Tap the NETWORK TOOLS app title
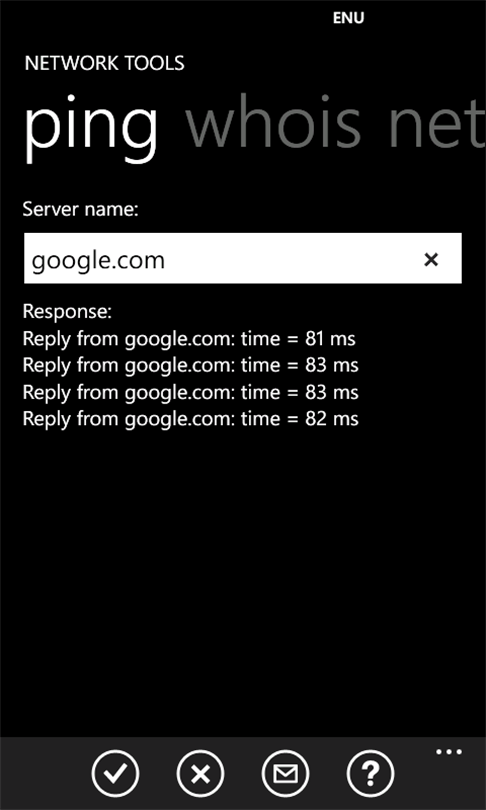 (x=104, y=64)
